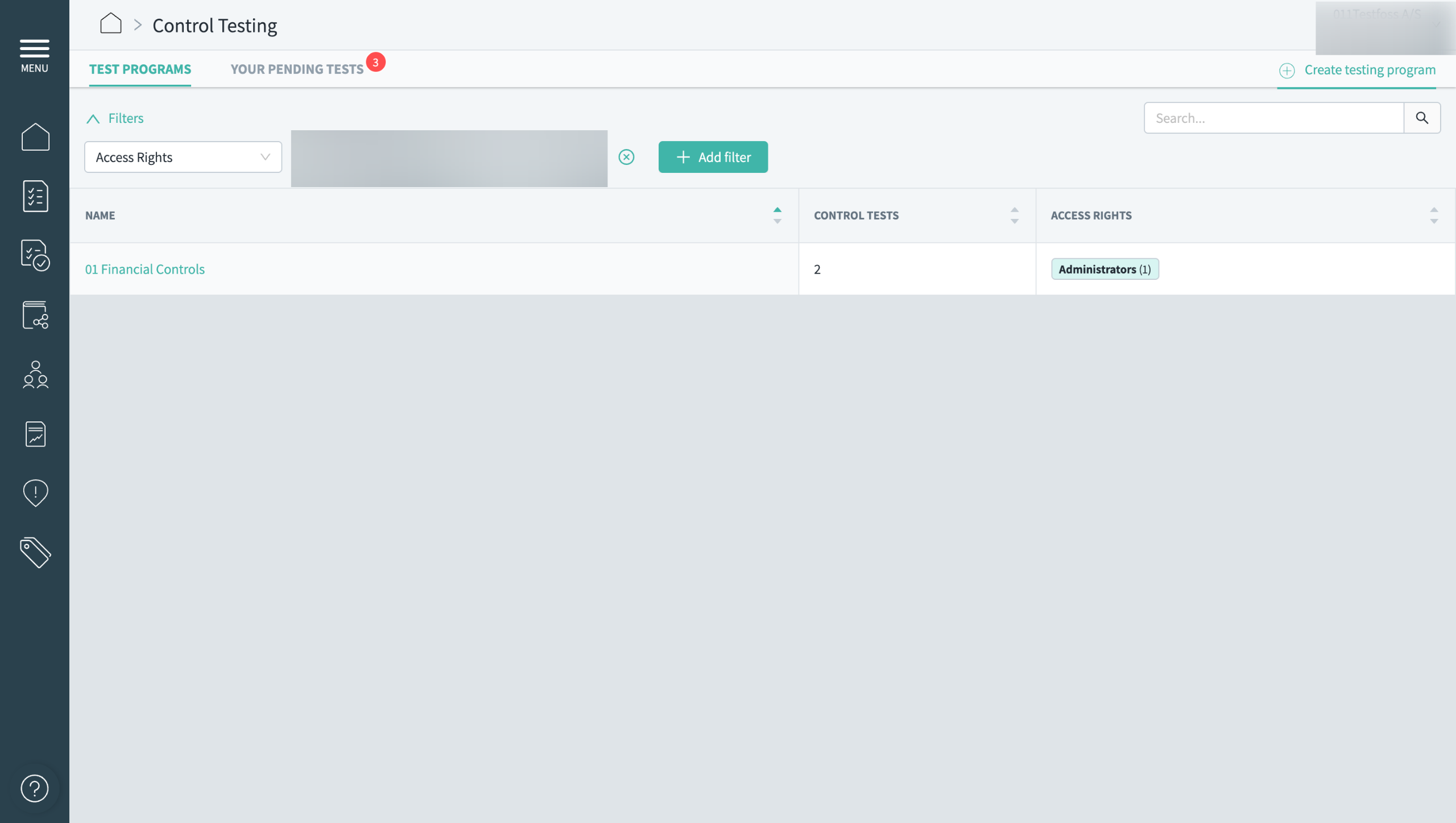Click the home icon in the sidebar
1456x823 pixels.
click(x=35, y=137)
